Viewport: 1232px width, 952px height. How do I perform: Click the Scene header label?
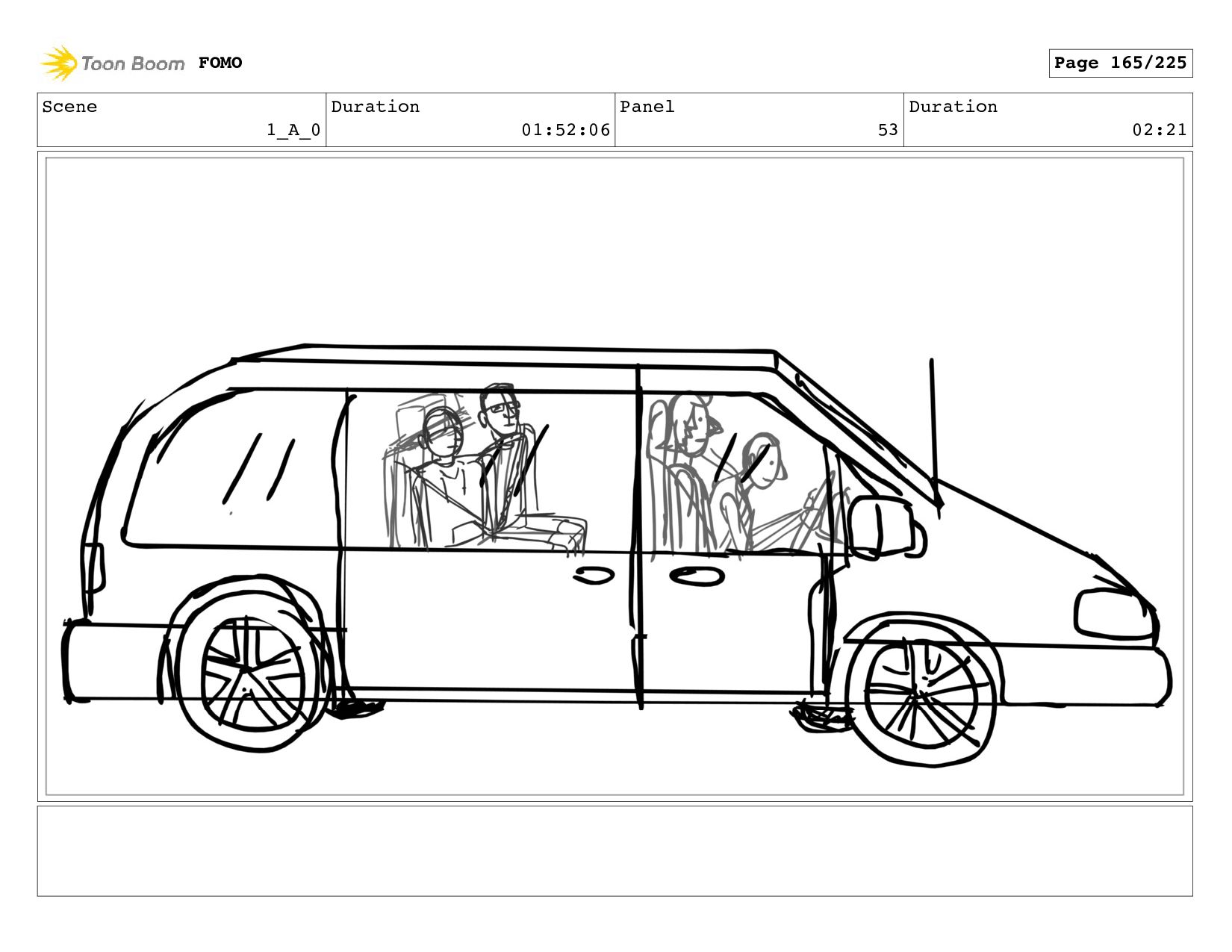[x=69, y=107]
